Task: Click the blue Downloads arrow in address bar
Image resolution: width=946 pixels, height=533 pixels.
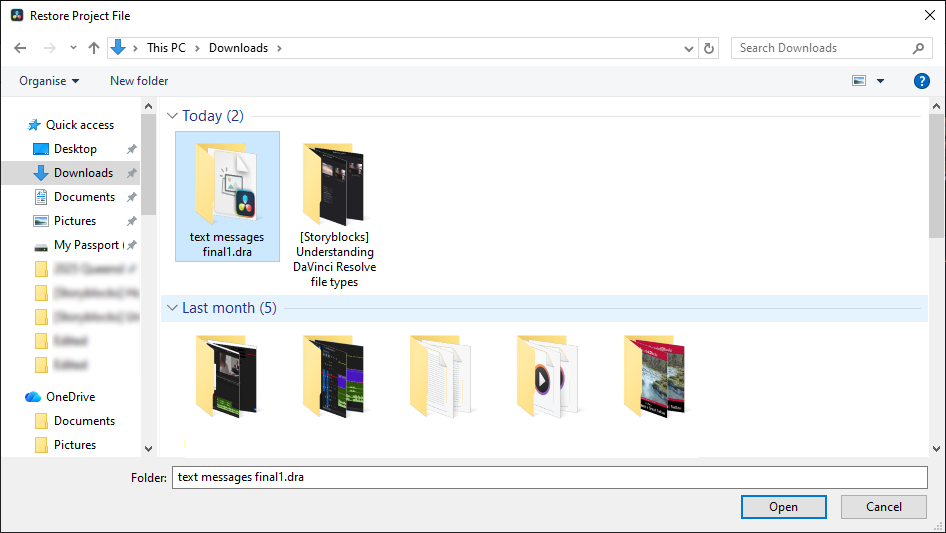Action: click(118, 47)
